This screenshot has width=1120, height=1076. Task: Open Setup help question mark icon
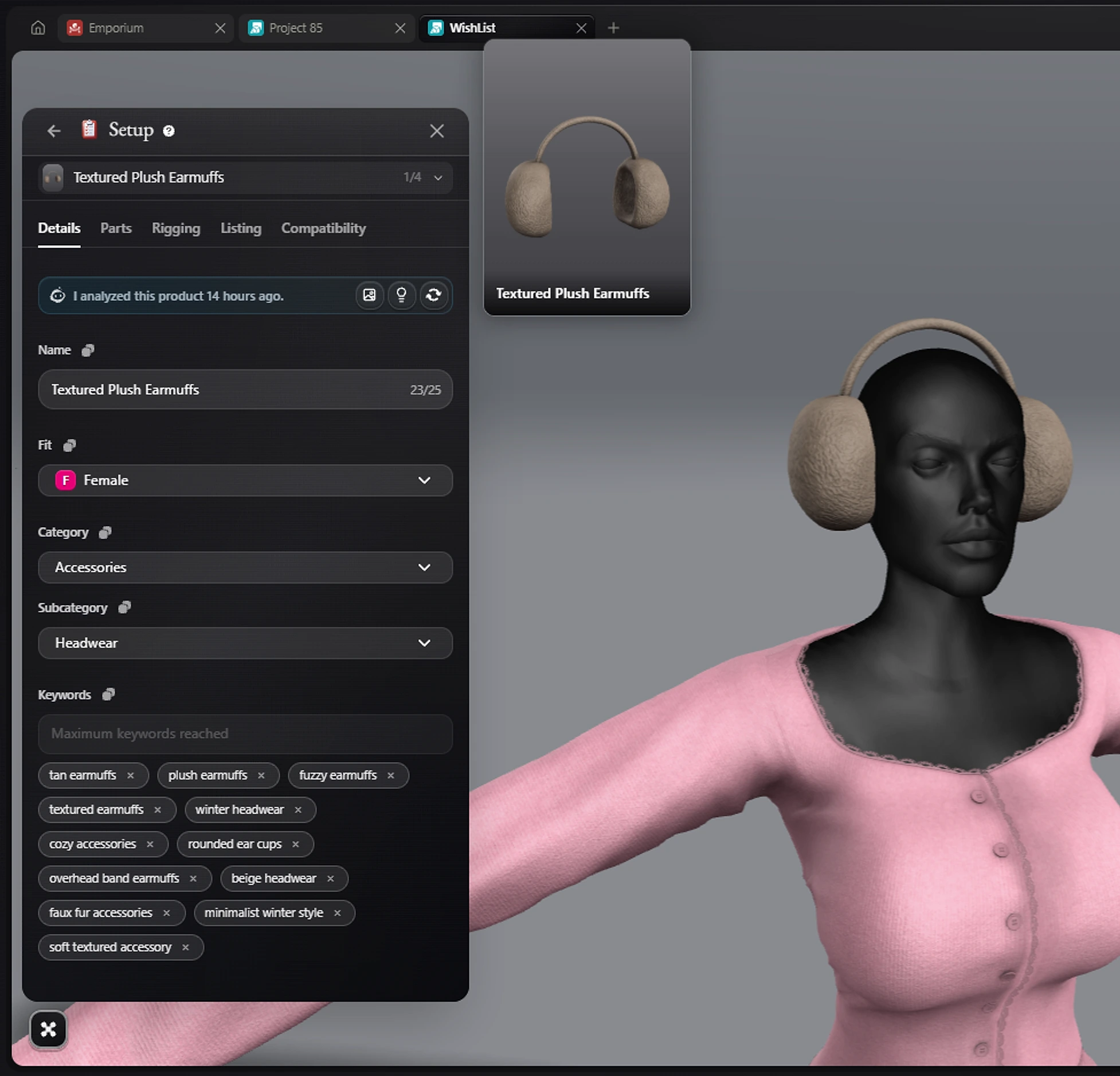[169, 131]
